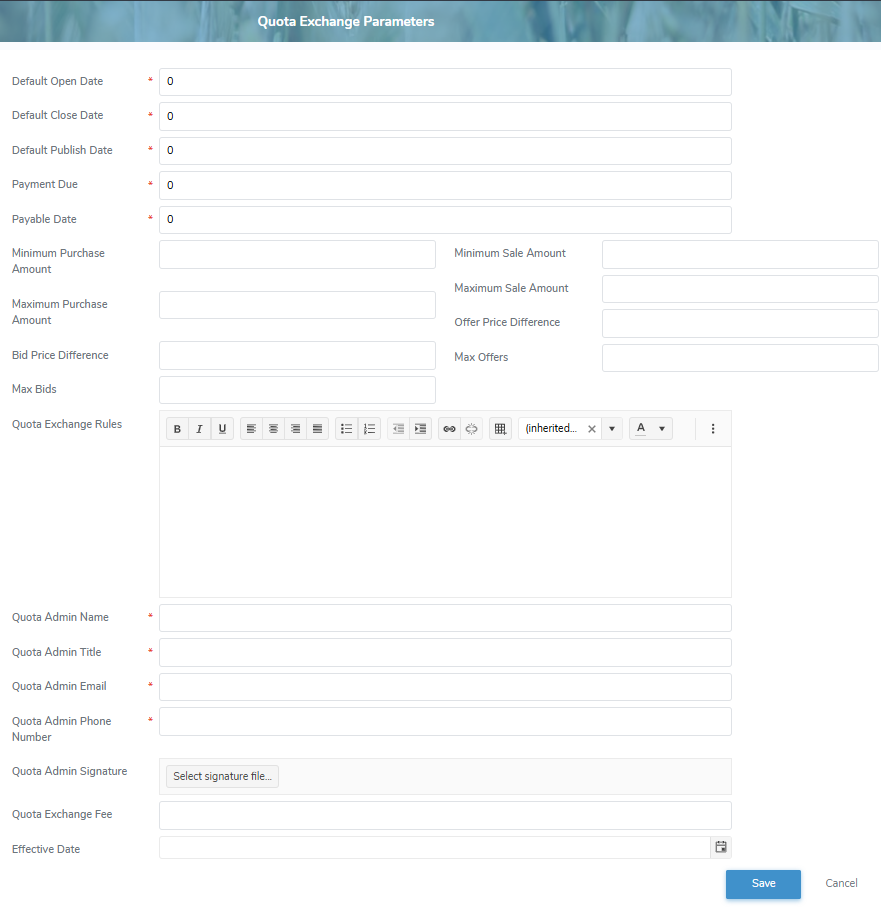
Task: Click the Select signature file button
Action: [x=222, y=776]
